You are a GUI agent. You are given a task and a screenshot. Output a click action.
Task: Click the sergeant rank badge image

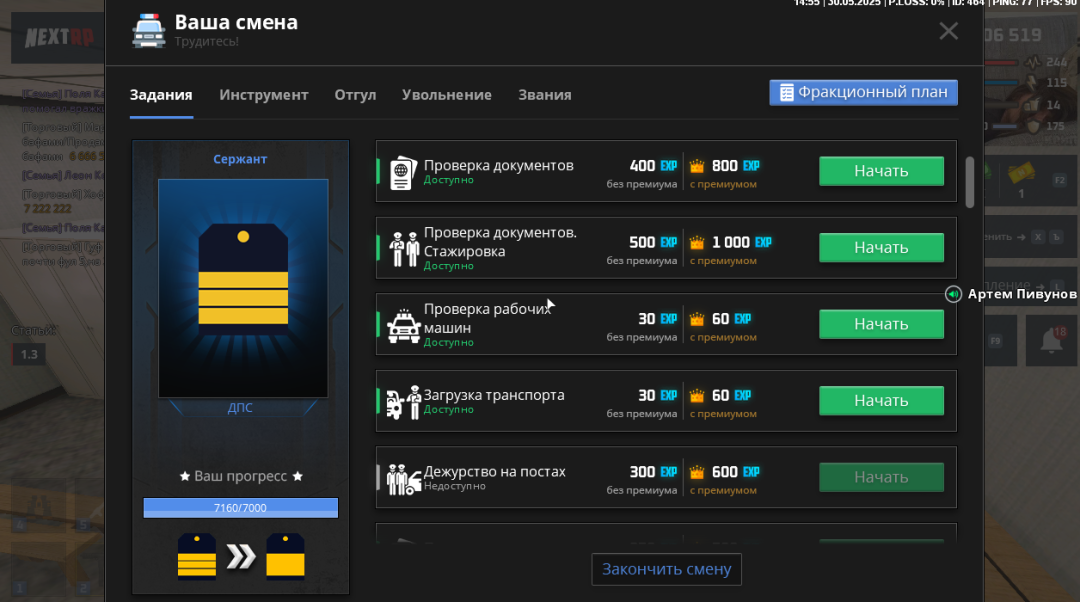click(243, 288)
